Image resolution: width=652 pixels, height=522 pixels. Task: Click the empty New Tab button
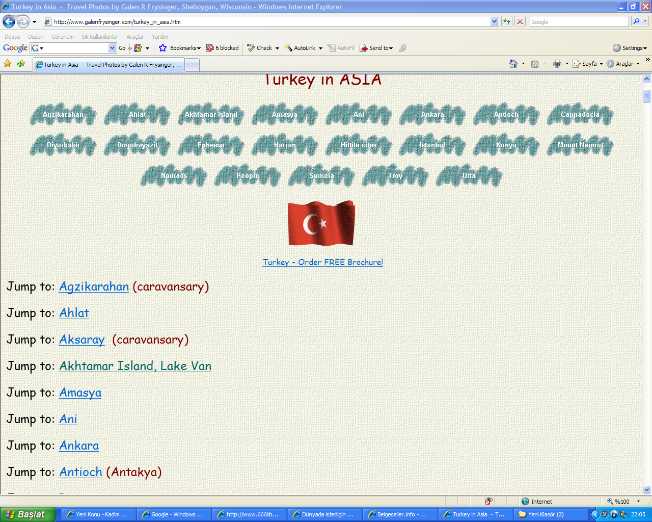pos(192,65)
